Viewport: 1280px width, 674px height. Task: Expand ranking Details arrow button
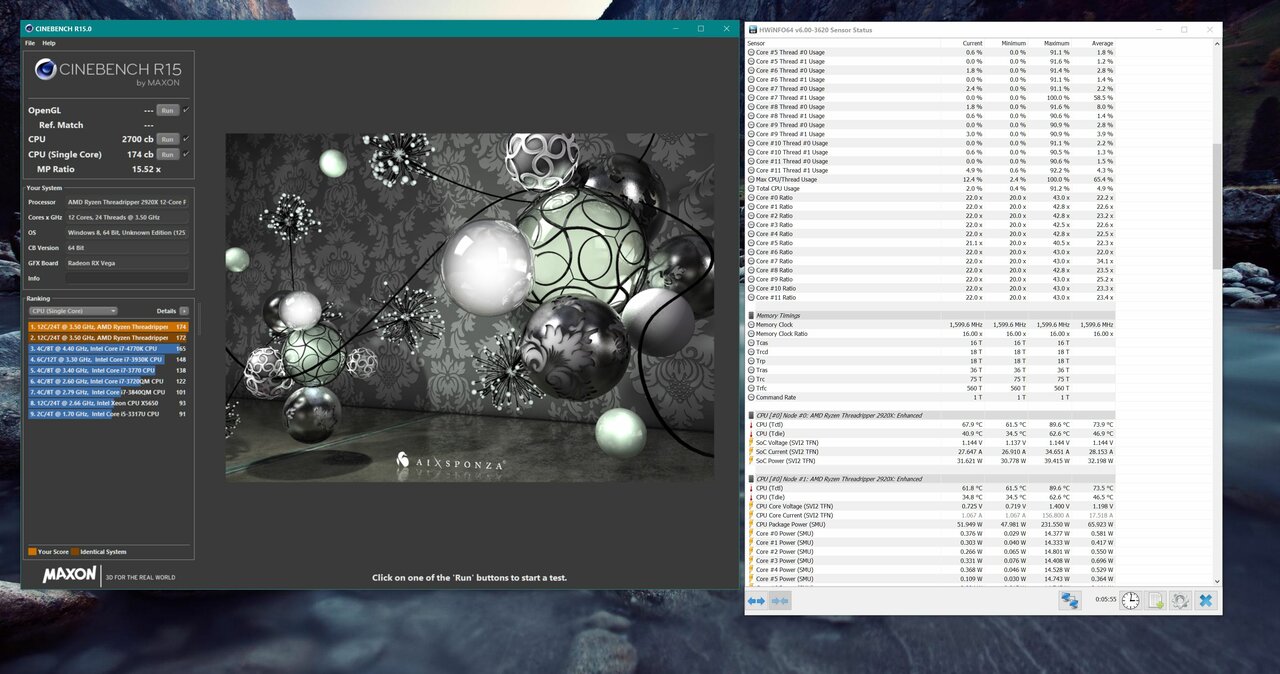(x=184, y=311)
